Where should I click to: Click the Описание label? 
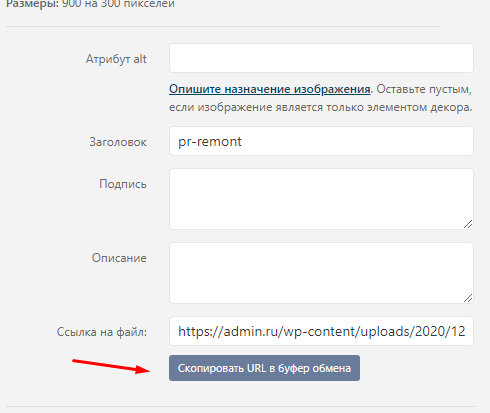point(119,258)
